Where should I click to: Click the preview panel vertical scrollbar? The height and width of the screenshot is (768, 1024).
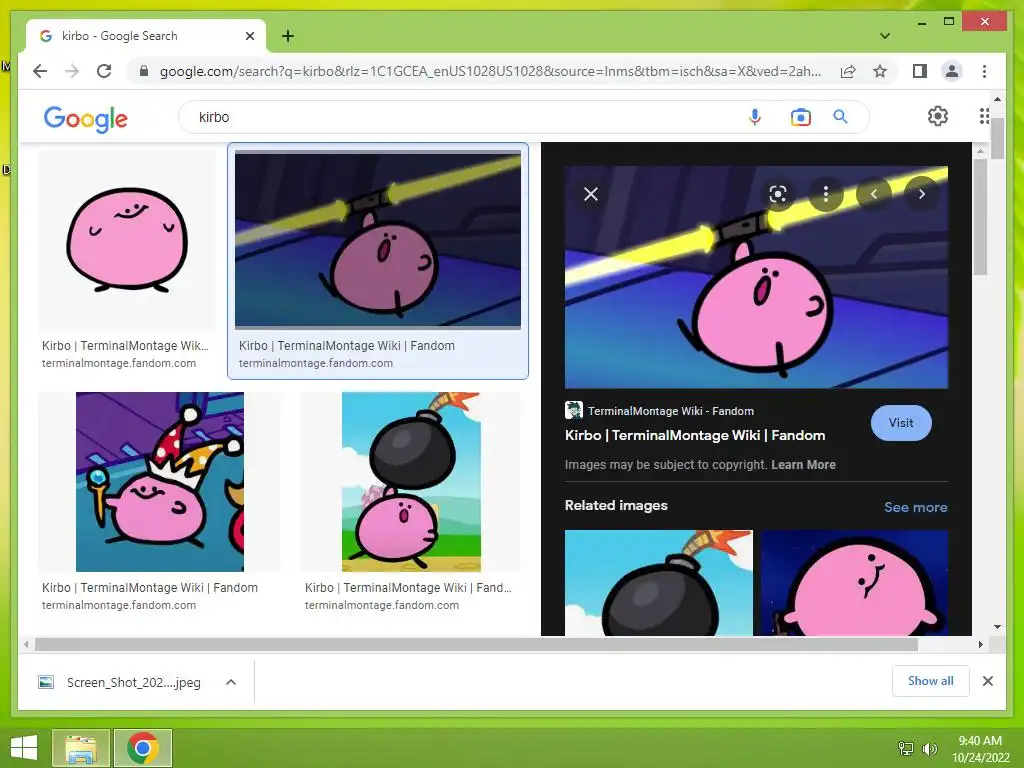pos(980,217)
